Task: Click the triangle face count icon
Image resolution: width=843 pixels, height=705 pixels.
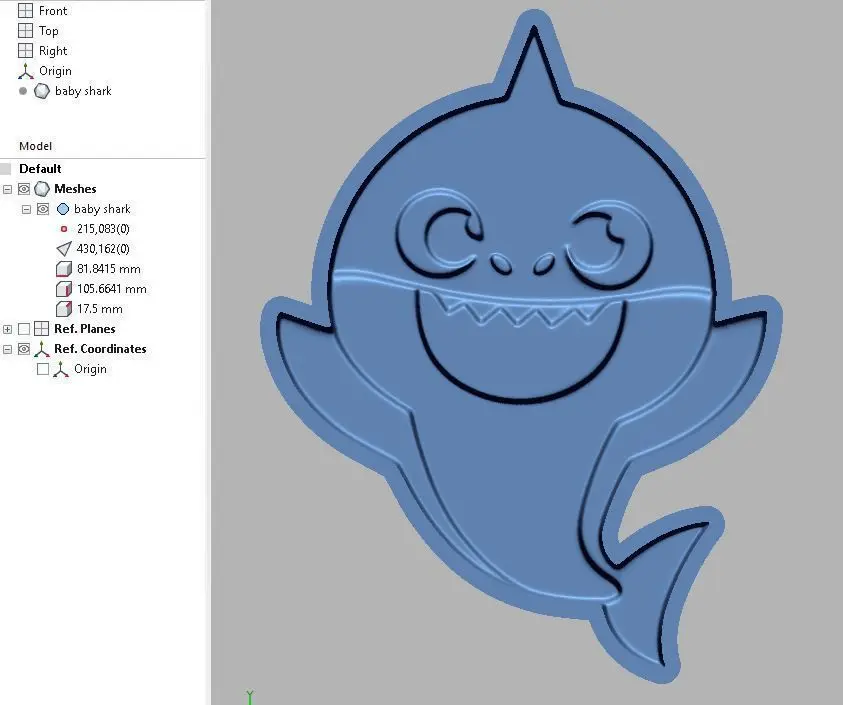Action: (x=63, y=248)
